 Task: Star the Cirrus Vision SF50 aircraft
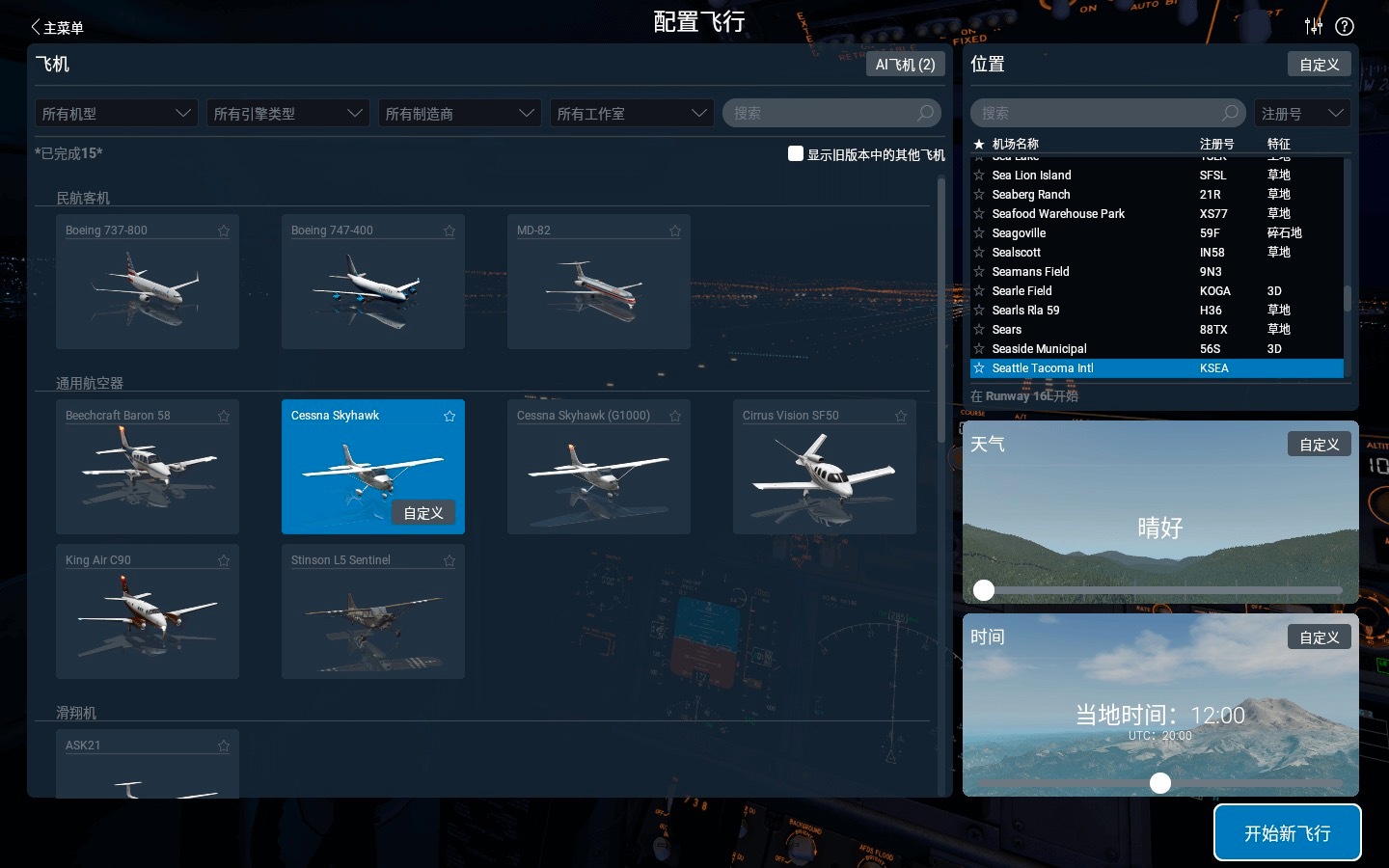[x=901, y=416]
